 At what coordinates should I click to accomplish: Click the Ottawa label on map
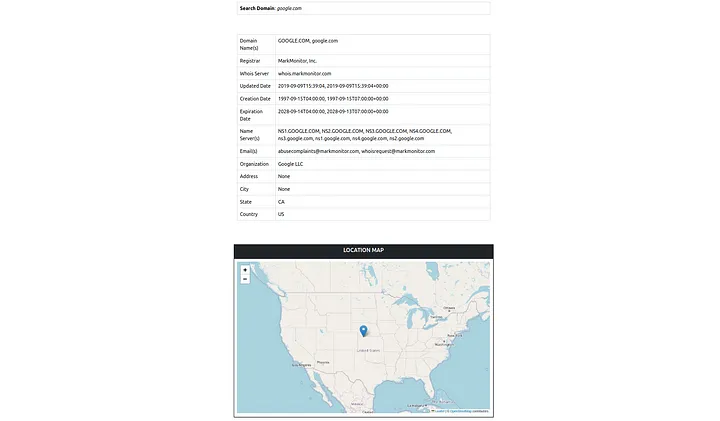click(449, 308)
